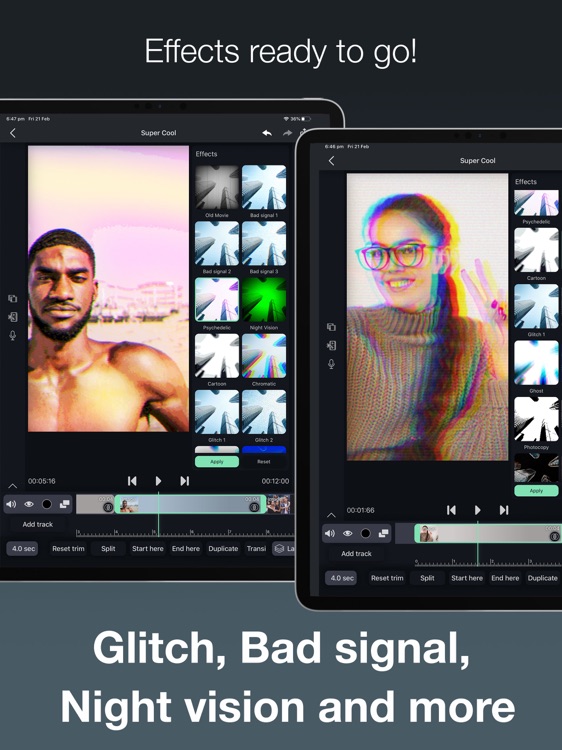Play video on right iPad
This screenshot has height=750, width=562.
(477, 510)
